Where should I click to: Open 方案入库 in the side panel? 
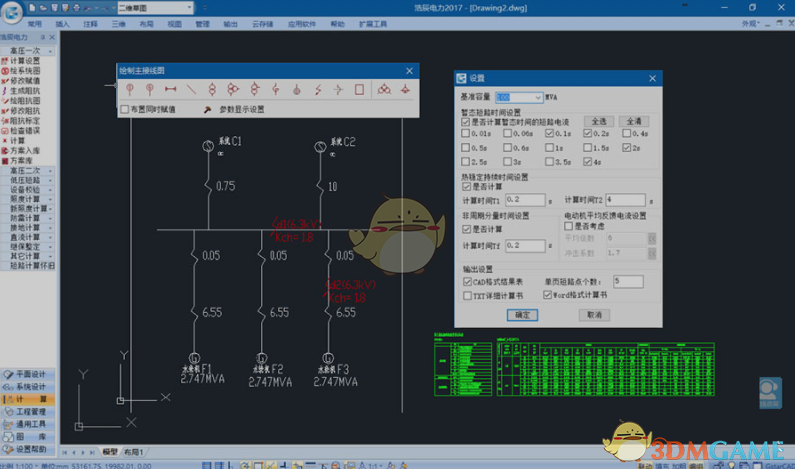point(25,151)
